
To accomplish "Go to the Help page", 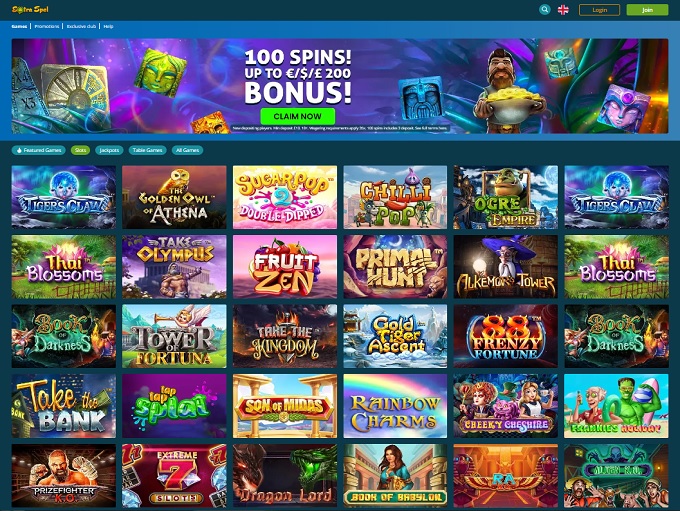I will tap(108, 26).
